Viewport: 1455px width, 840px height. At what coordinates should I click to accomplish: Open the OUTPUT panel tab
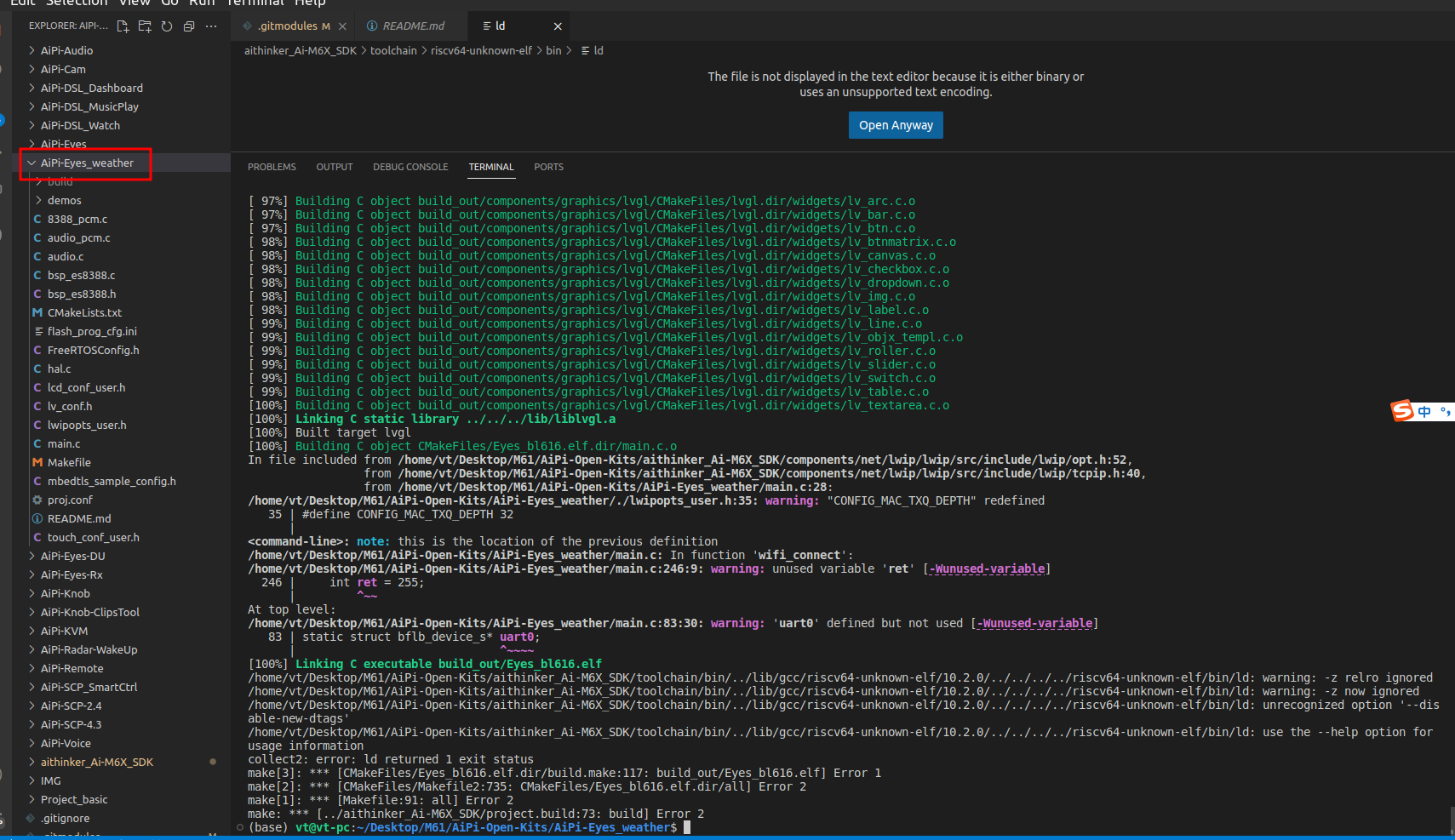coord(335,167)
